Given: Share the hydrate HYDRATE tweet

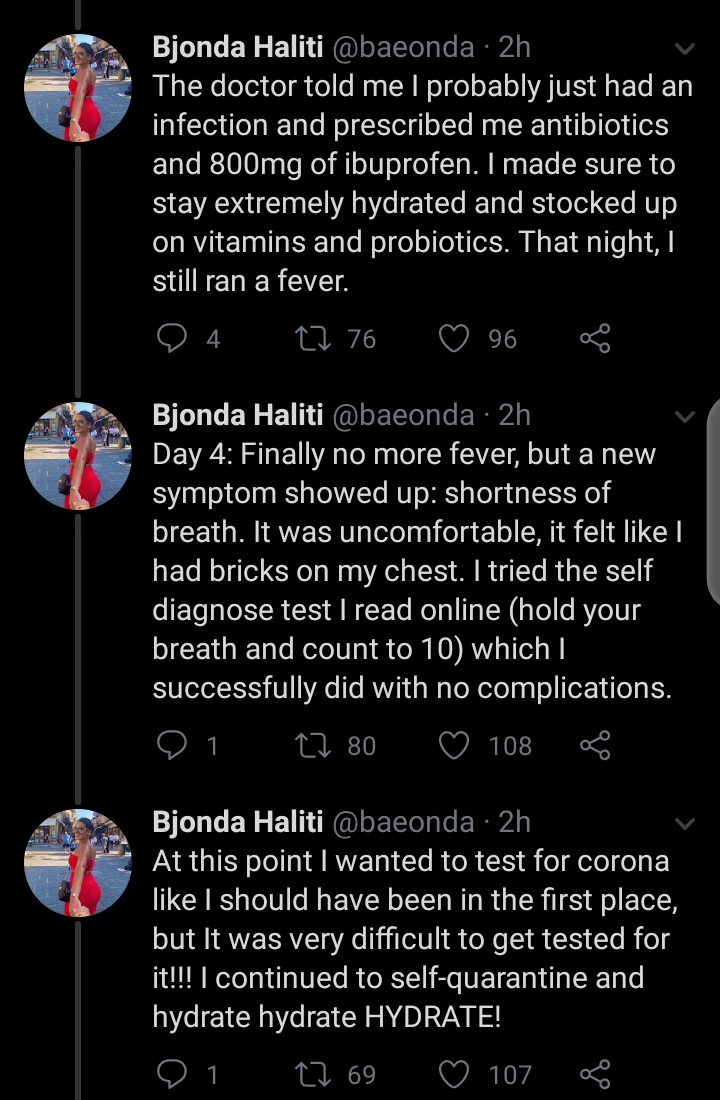Looking at the screenshot, I should [595, 1074].
